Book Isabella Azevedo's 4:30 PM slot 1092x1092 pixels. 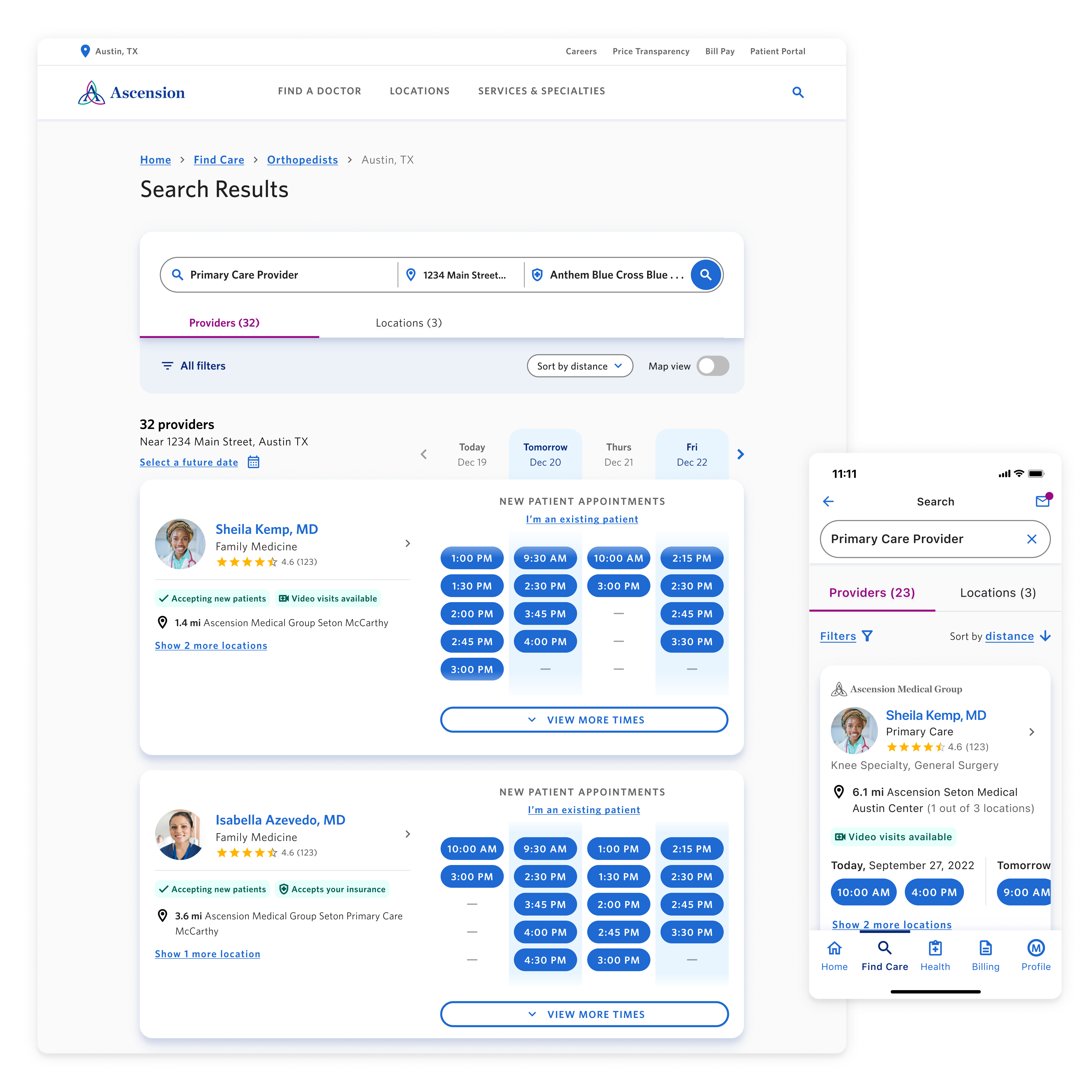pyautogui.click(x=545, y=960)
